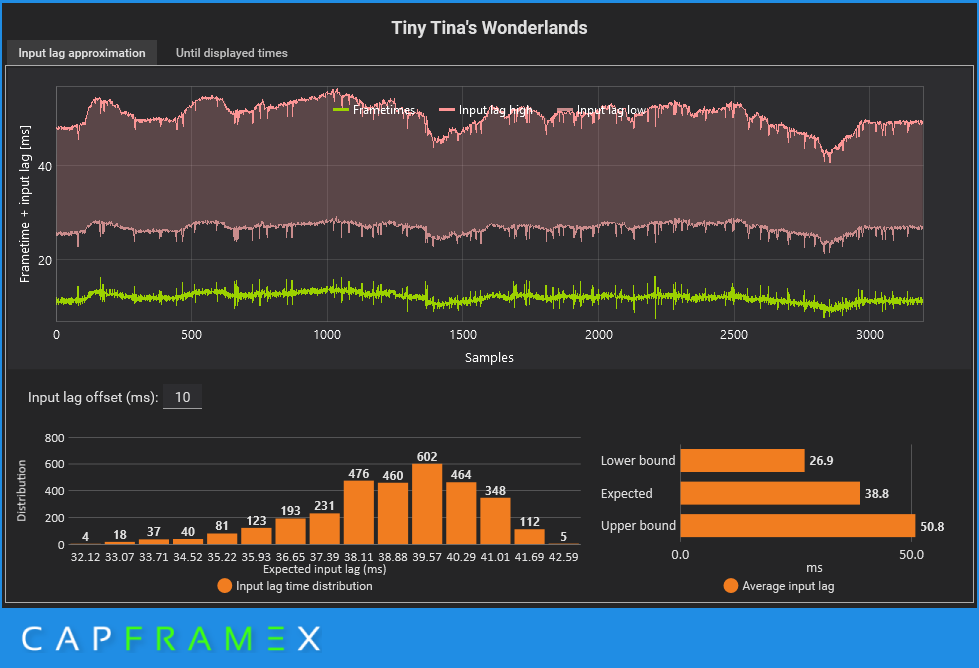Click the orange Input lag time distribution marker
The image size is (979, 668).
click(224, 586)
